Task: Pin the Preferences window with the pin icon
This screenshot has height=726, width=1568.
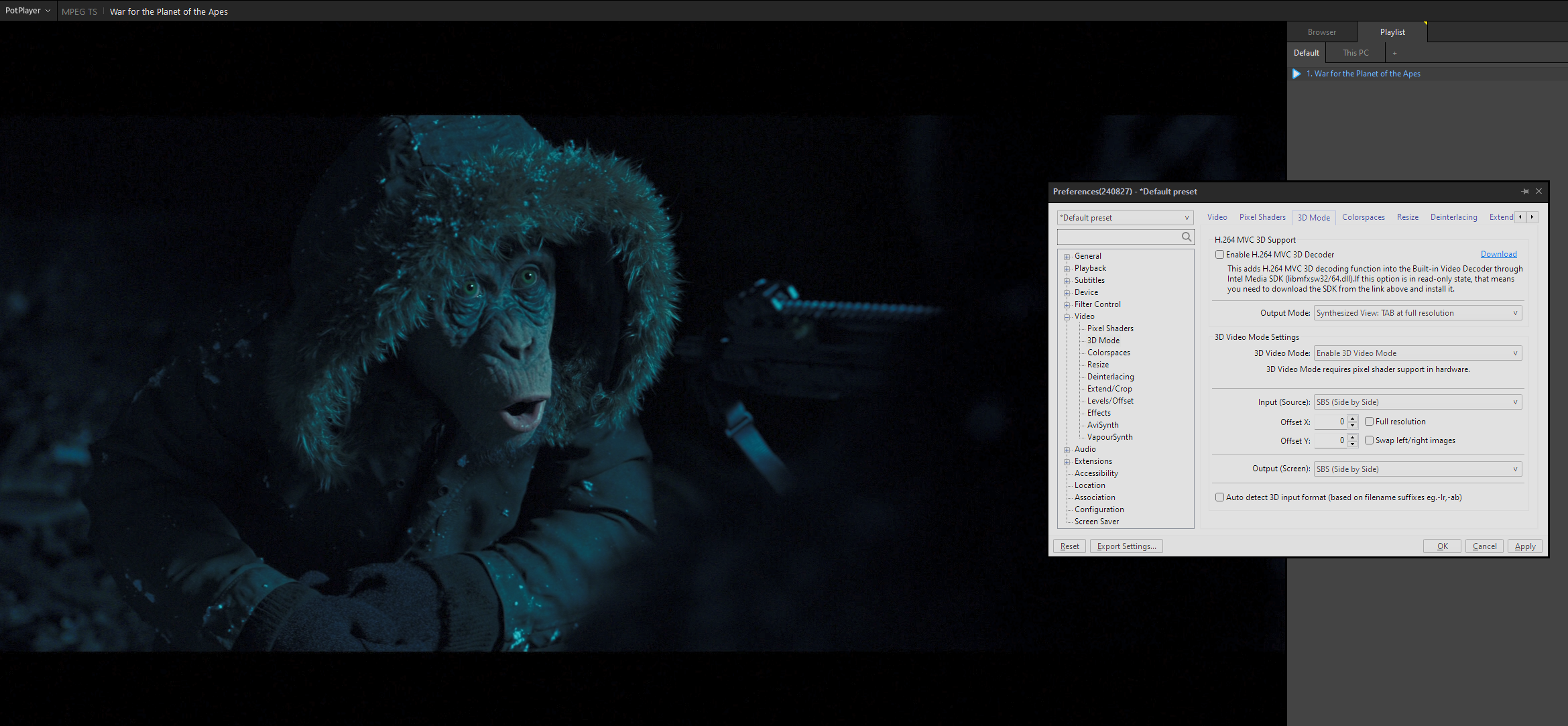Action: pos(1525,192)
